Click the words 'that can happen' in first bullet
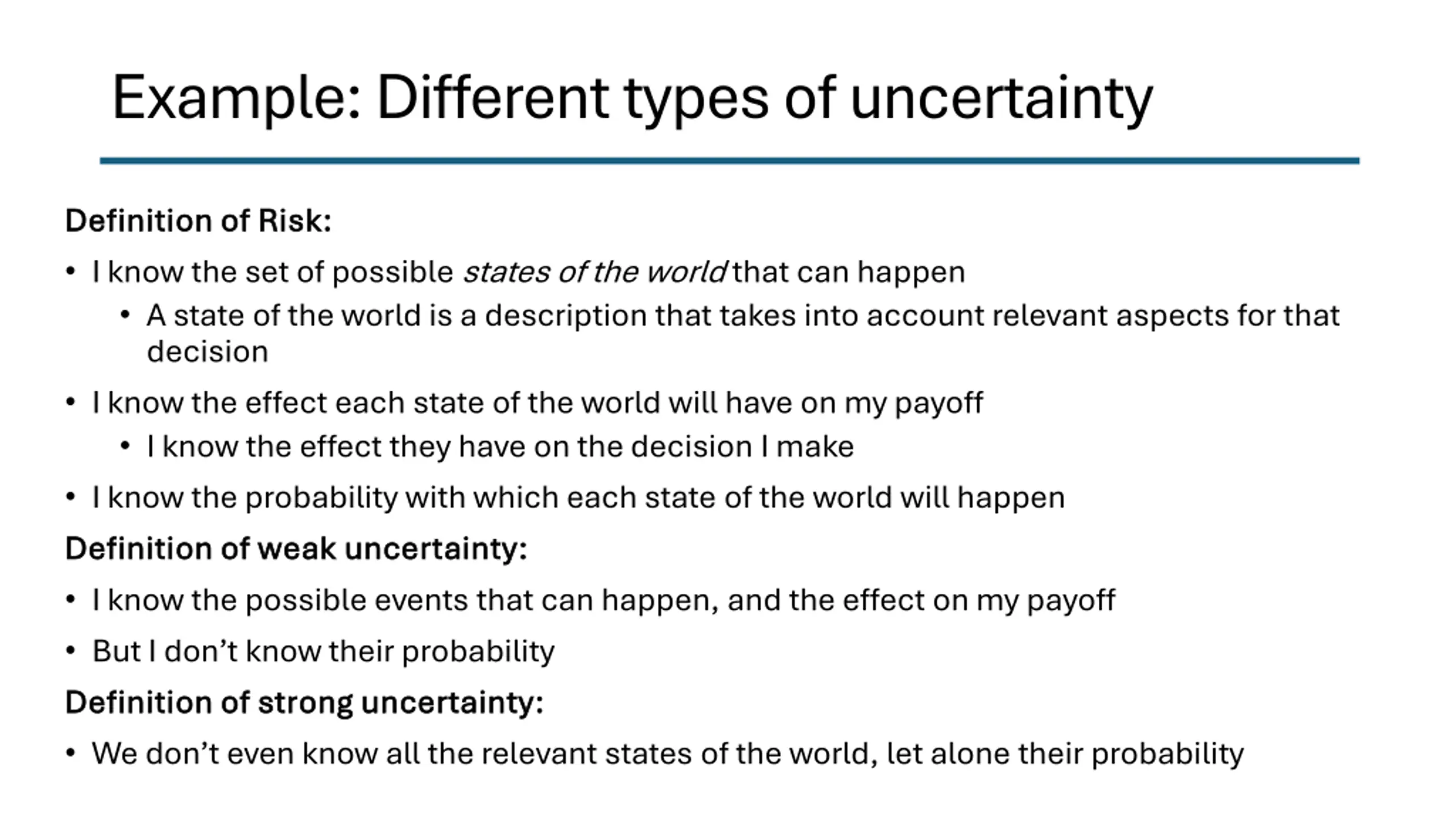Viewport: 1456px width, 819px height. (849, 272)
